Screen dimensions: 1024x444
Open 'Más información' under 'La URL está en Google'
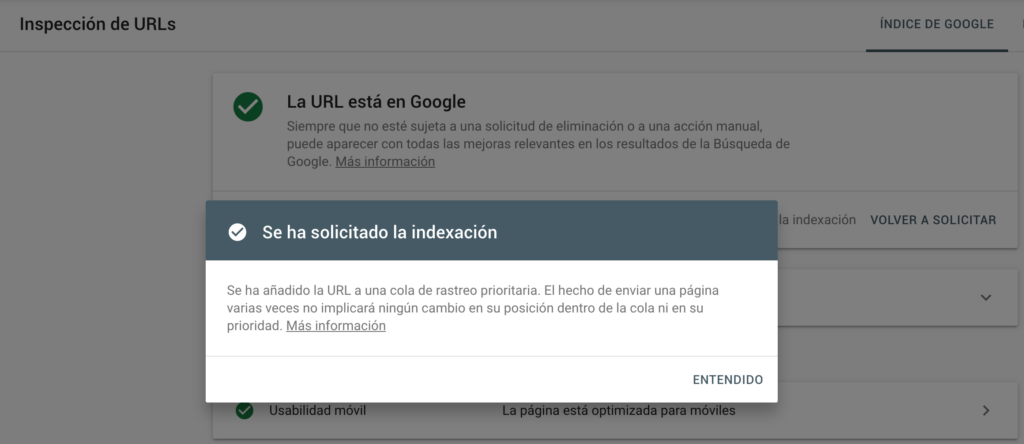(385, 161)
